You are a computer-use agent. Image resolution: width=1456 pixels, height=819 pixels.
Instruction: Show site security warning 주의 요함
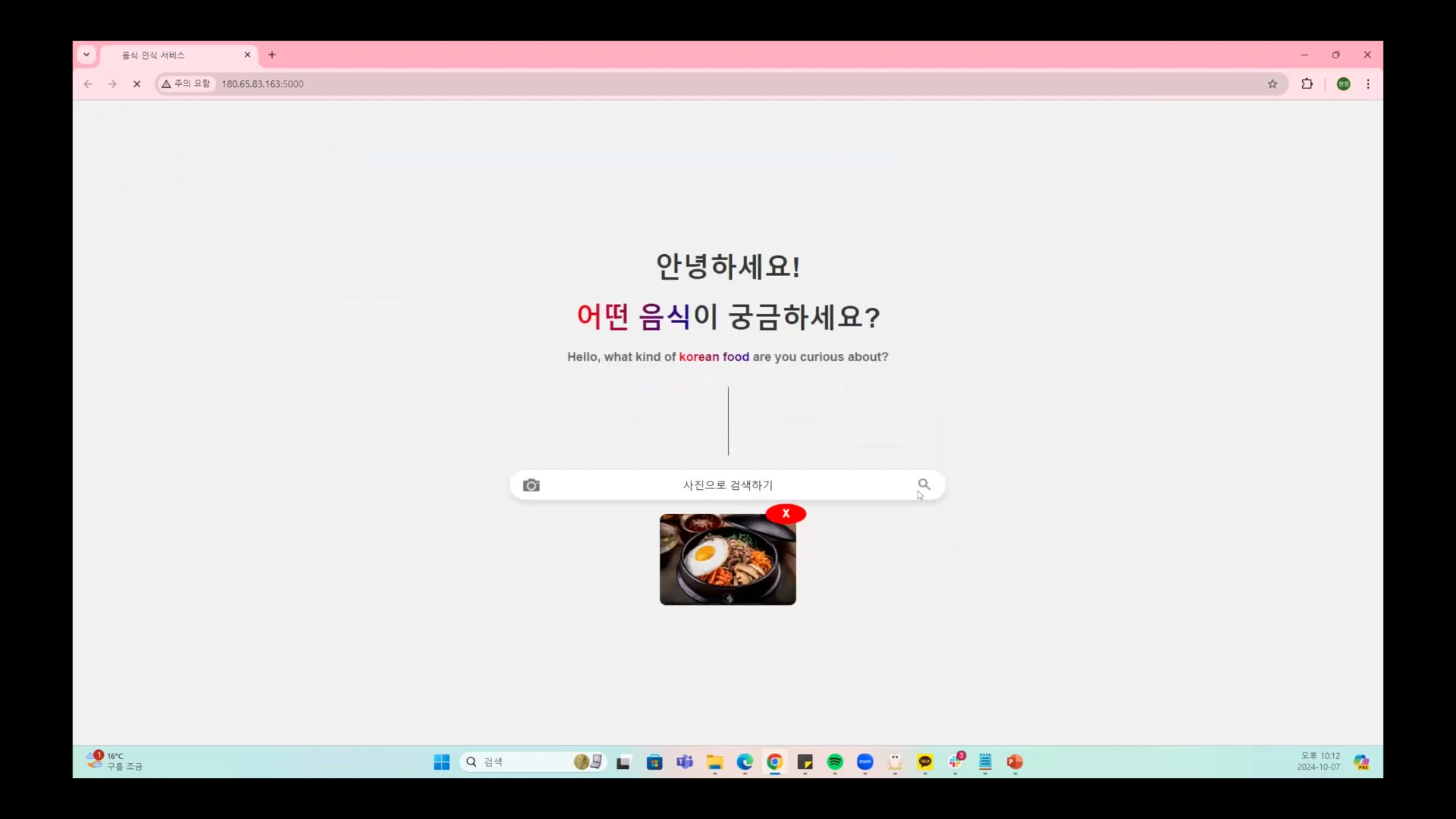click(187, 84)
